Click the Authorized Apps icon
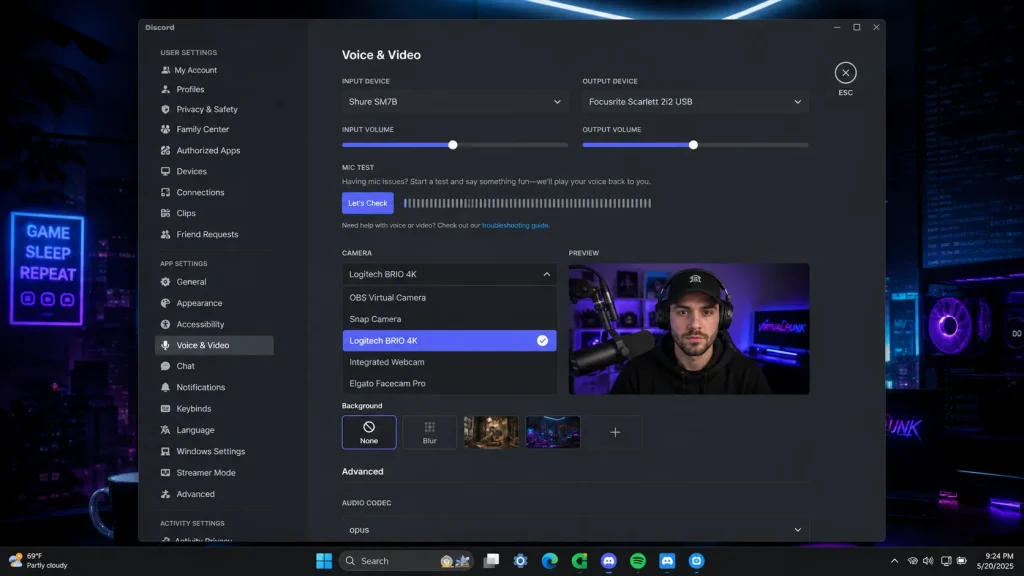The image size is (1024, 576). 165,150
